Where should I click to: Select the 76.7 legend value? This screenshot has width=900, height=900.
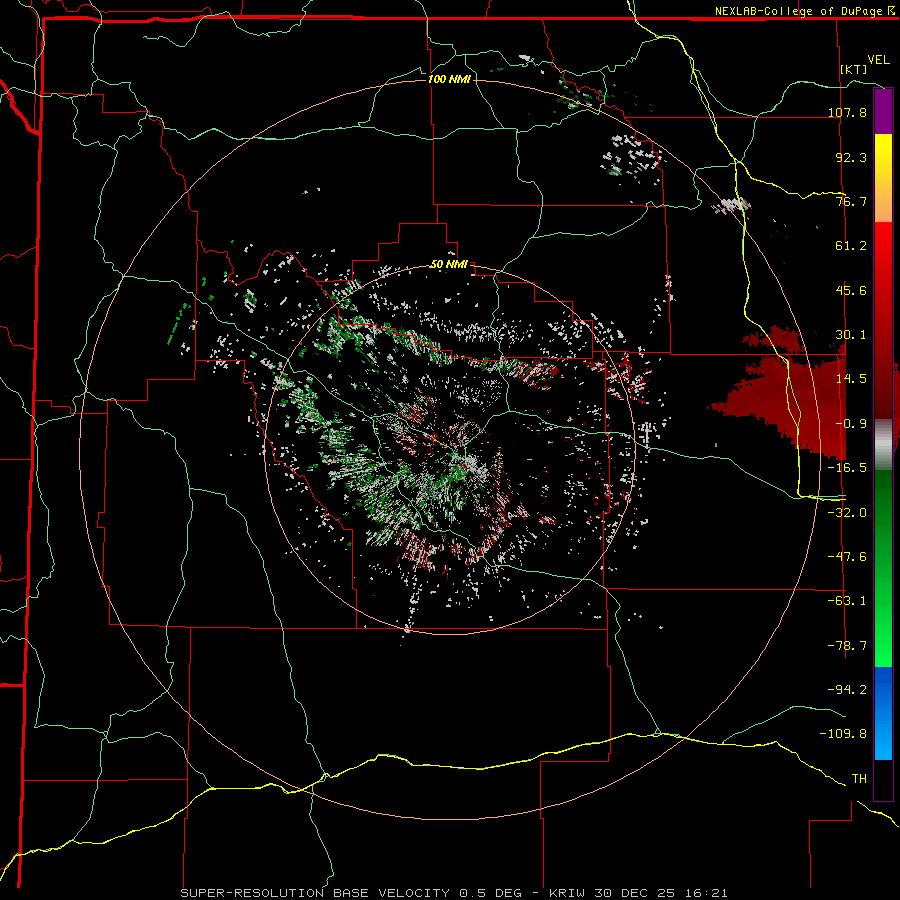[851, 201]
